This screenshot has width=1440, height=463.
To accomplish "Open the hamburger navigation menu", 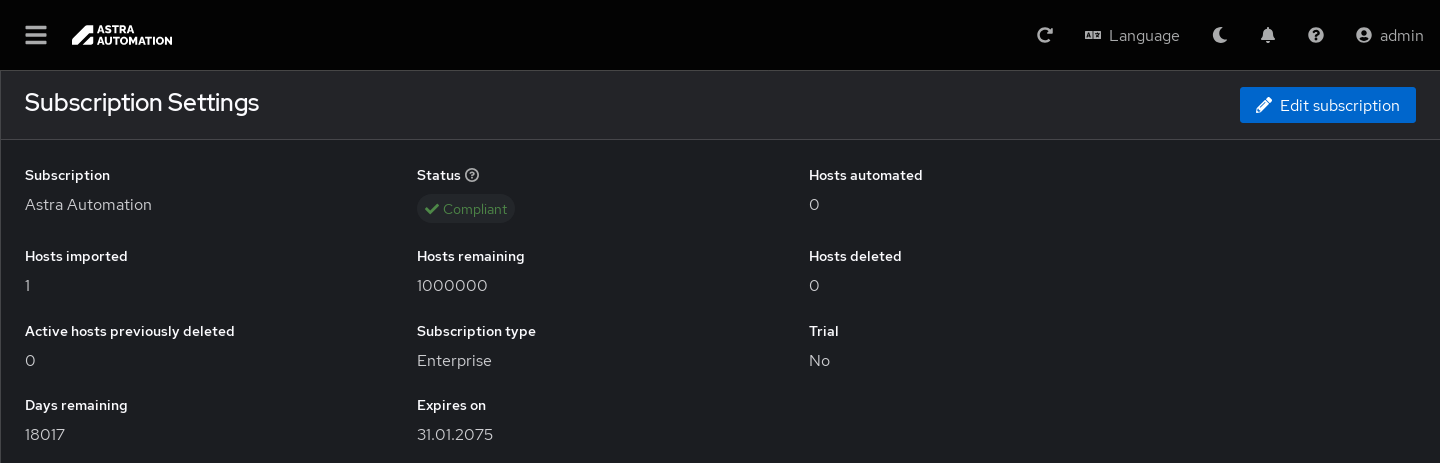I will (36, 35).
